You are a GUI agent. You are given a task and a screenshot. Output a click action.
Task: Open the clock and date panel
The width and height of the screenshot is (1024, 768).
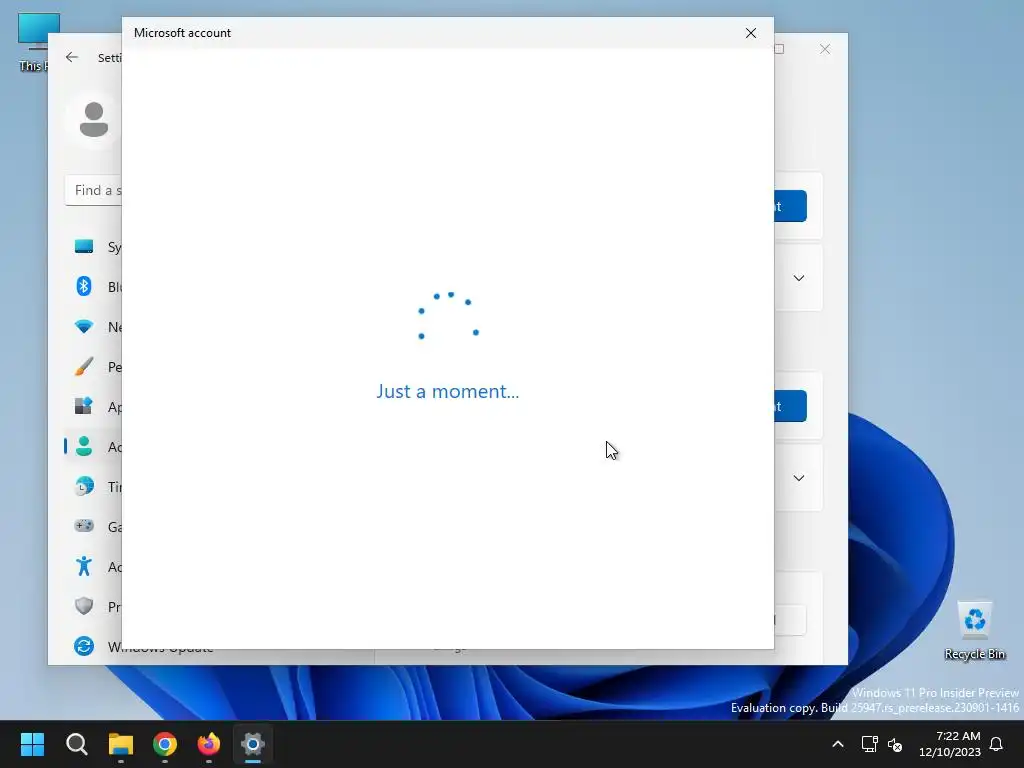coord(950,744)
